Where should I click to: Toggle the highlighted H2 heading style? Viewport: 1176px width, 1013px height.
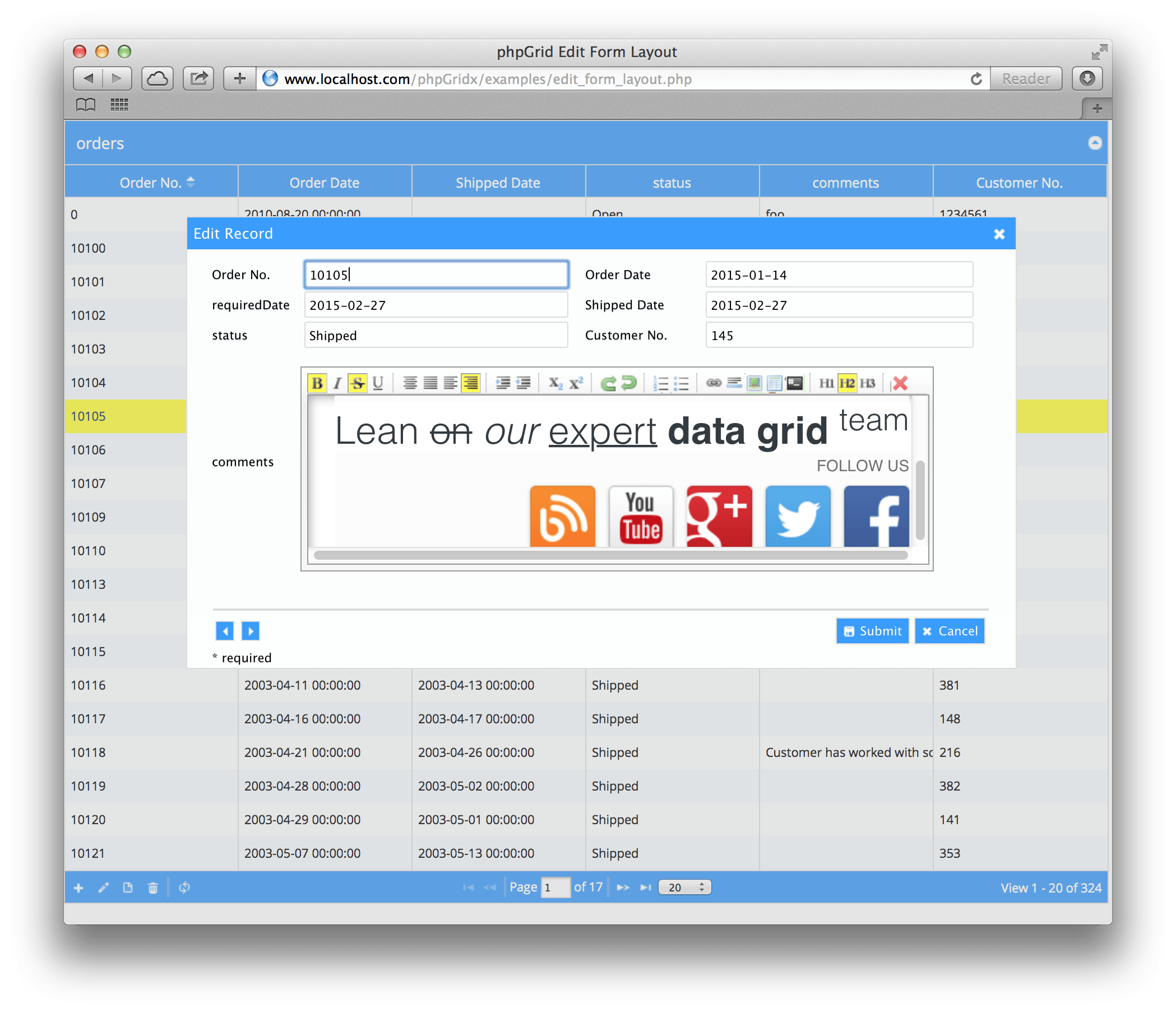(847, 383)
